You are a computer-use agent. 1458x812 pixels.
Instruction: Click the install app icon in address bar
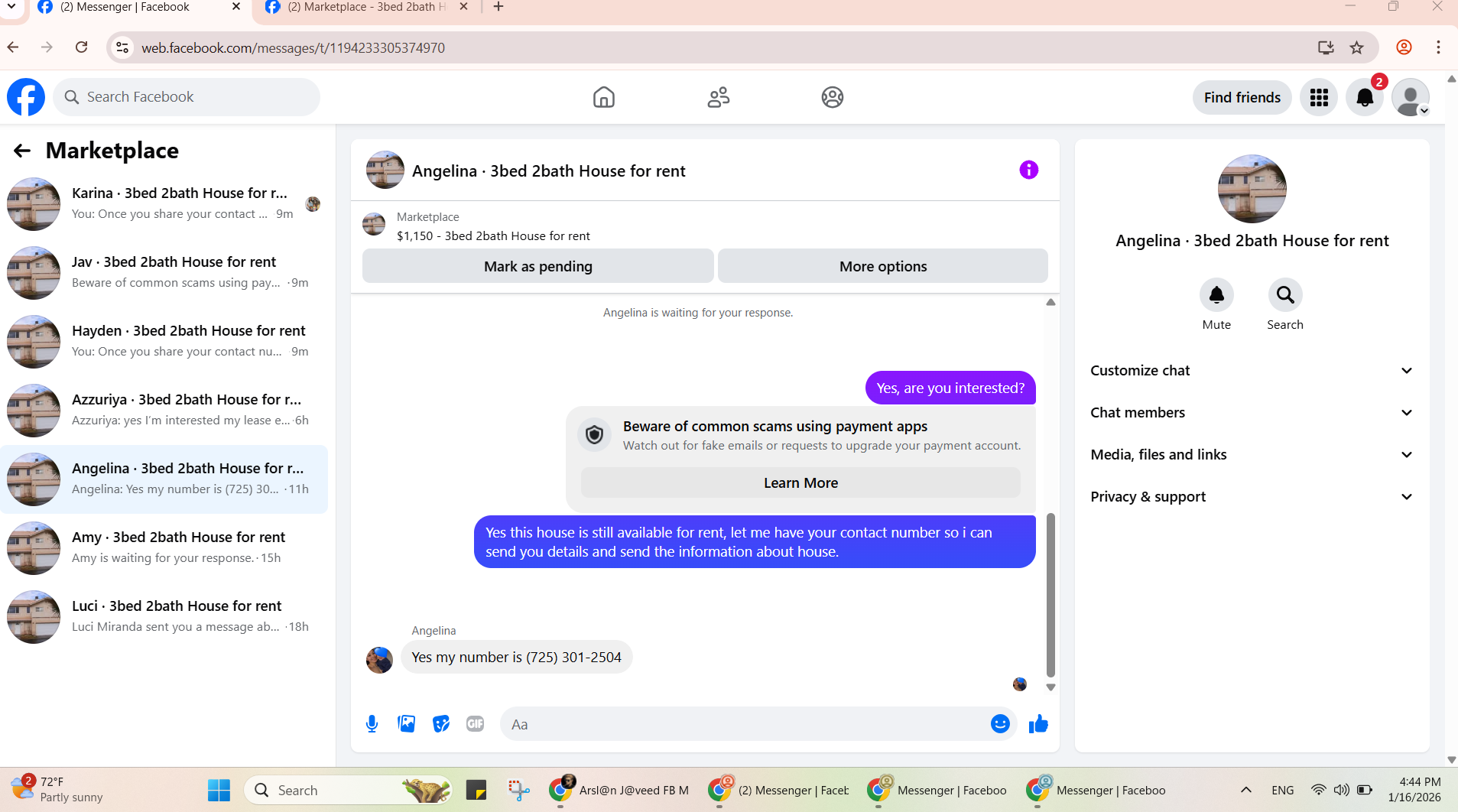tap(1326, 47)
